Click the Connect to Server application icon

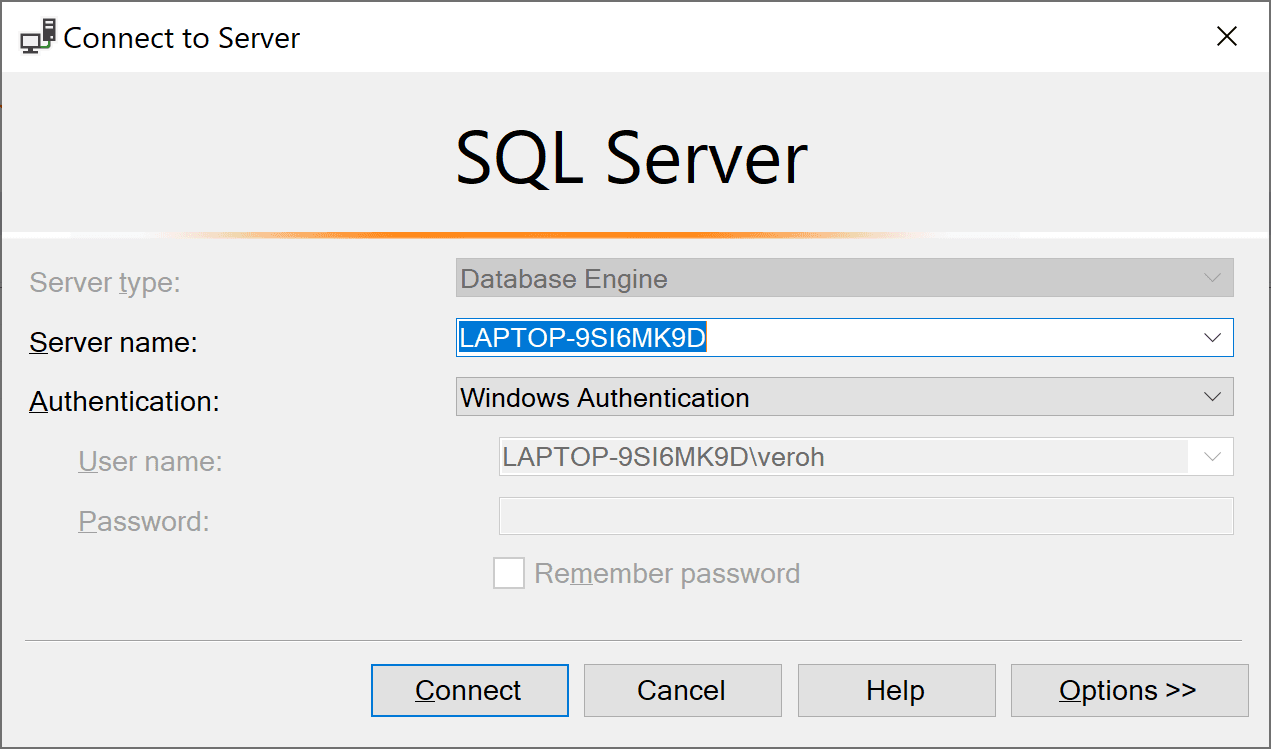pos(37,36)
